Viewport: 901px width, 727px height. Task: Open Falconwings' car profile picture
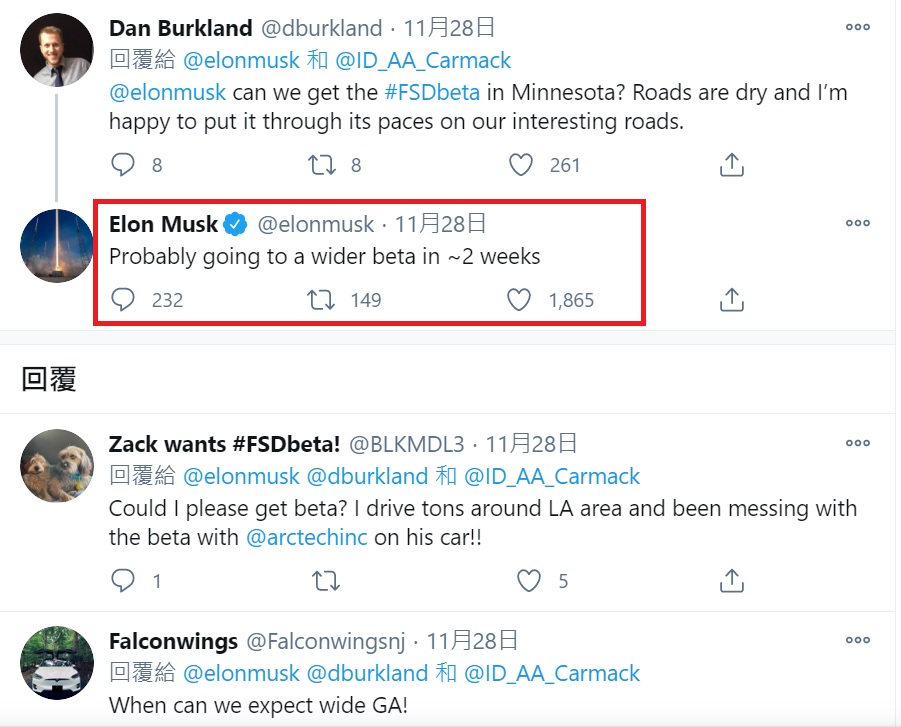click(x=56, y=663)
